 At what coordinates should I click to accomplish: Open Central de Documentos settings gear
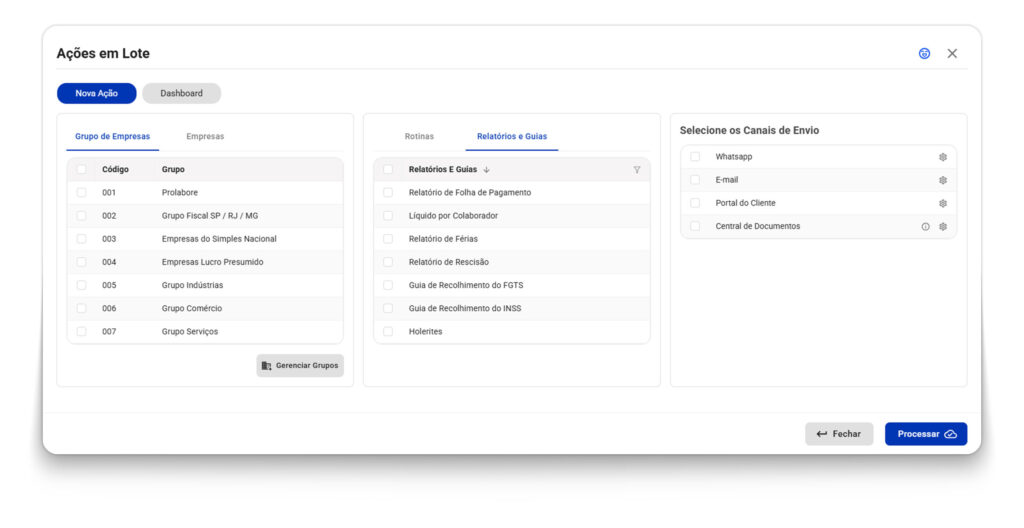point(942,227)
